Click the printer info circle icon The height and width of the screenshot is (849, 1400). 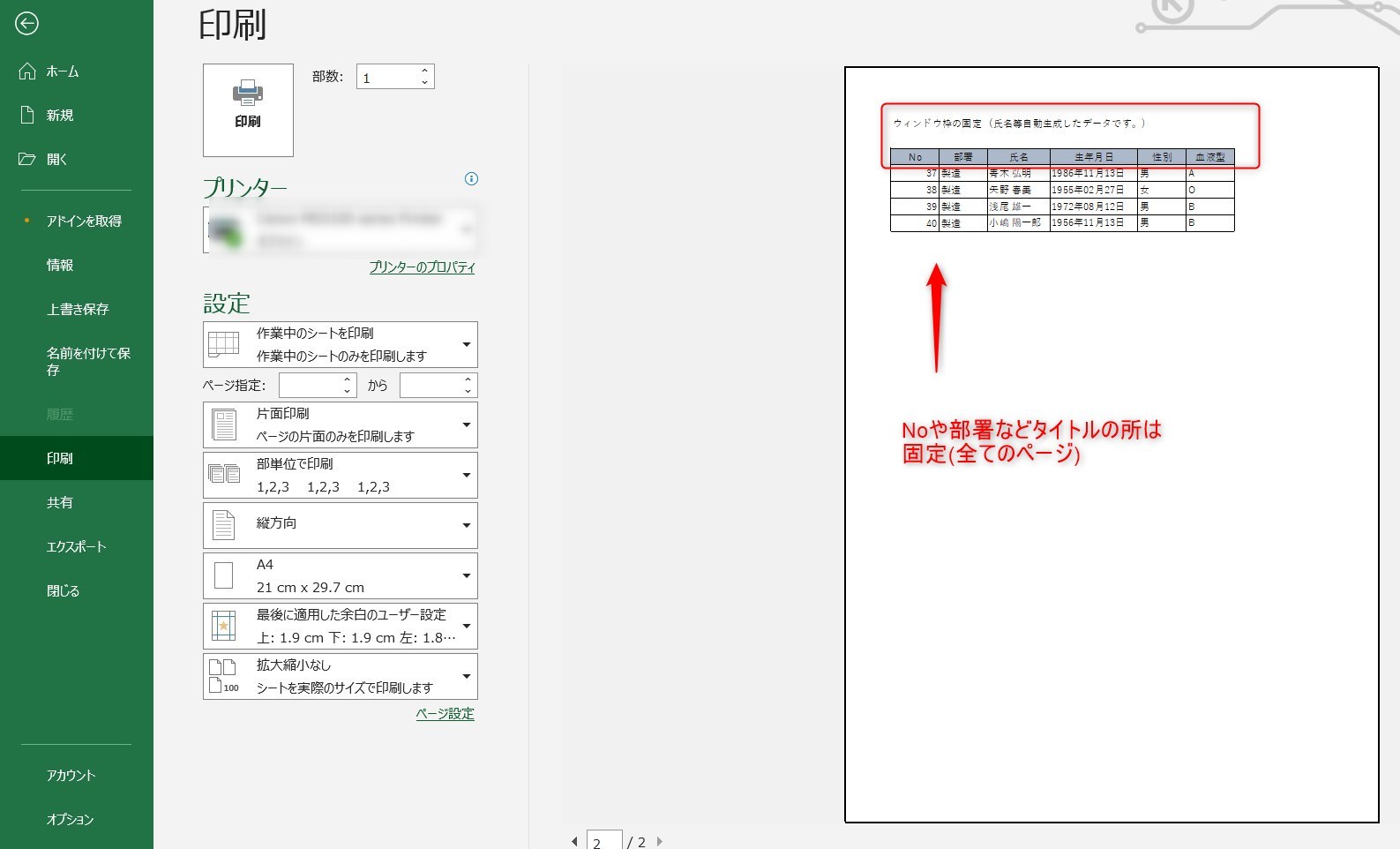coord(471,179)
